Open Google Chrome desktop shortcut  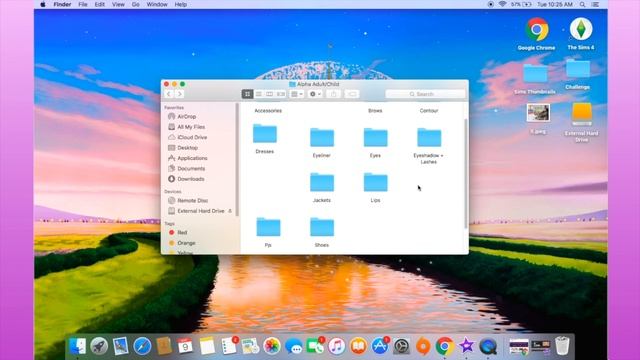(537, 29)
